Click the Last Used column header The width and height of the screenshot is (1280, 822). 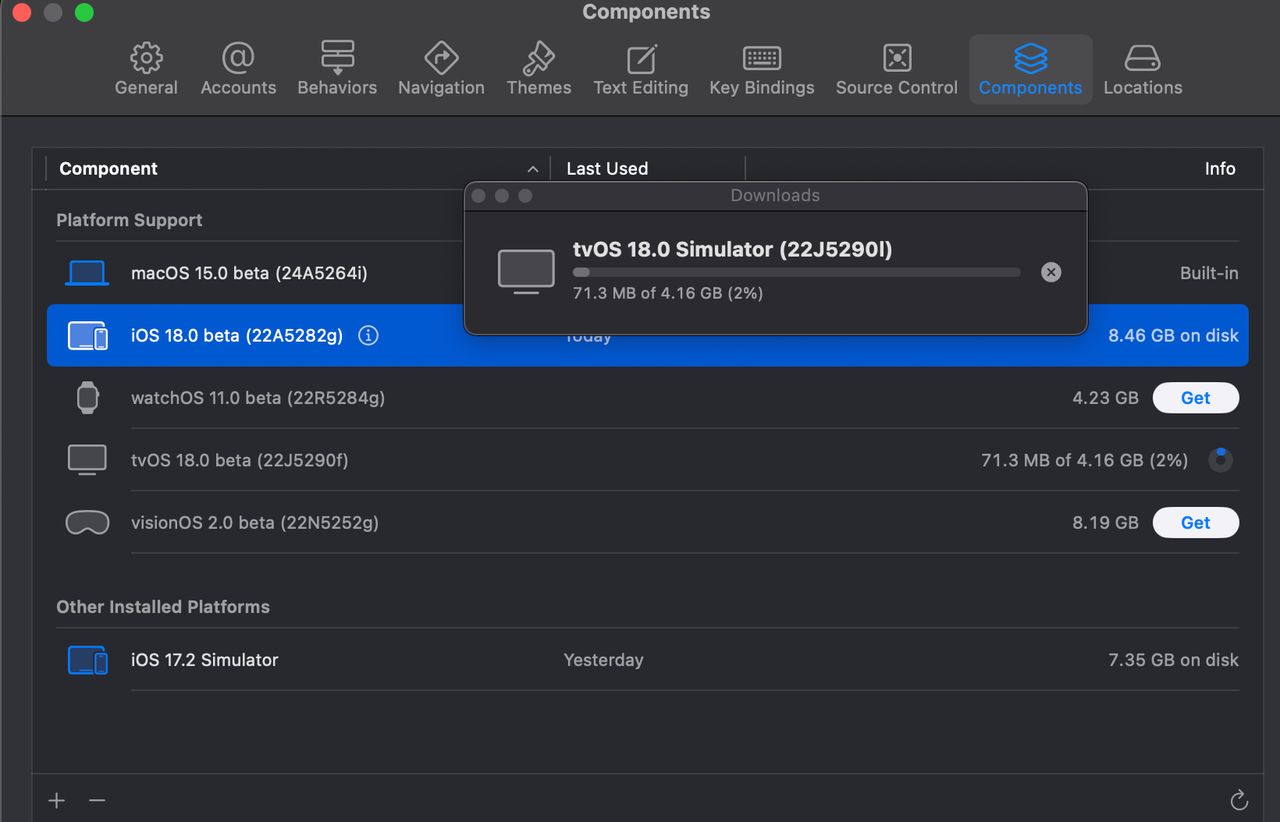[607, 169]
